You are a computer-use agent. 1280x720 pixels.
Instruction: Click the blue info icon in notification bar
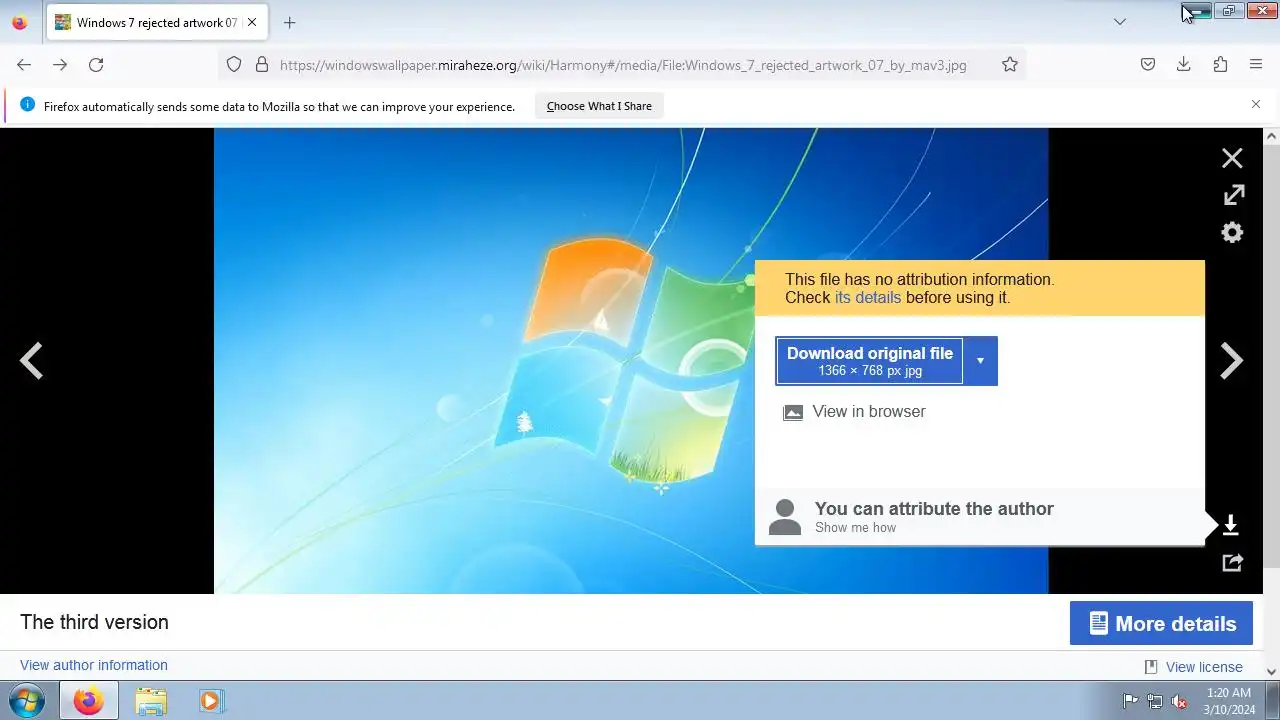(x=27, y=105)
